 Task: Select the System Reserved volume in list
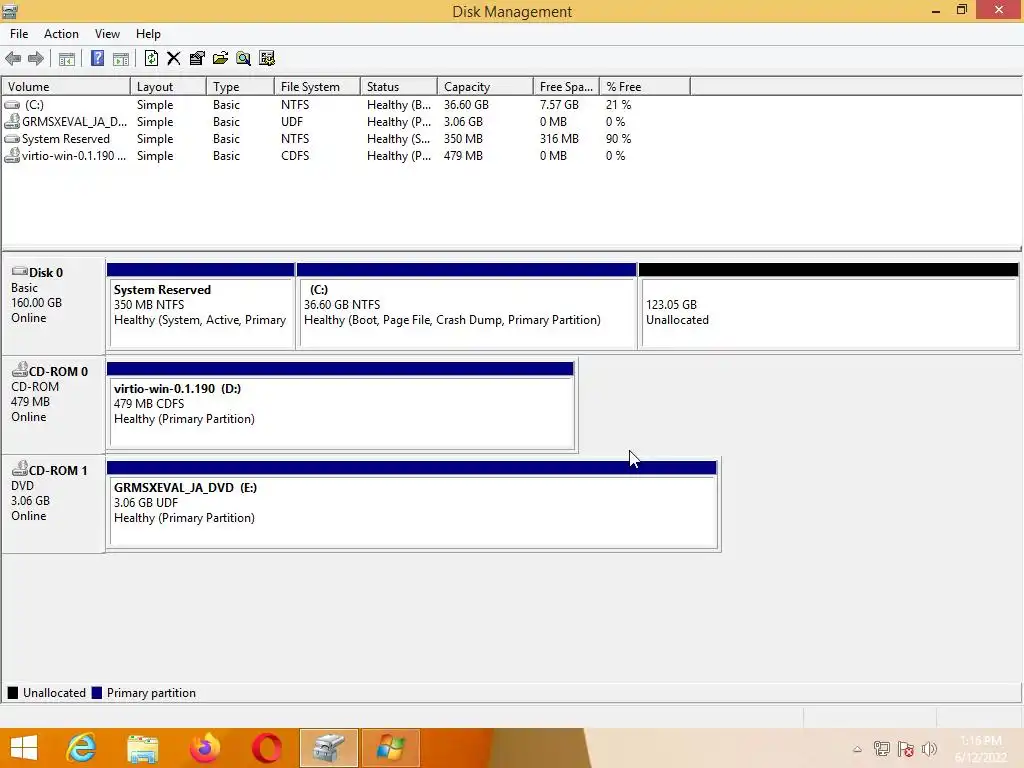pos(66,138)
